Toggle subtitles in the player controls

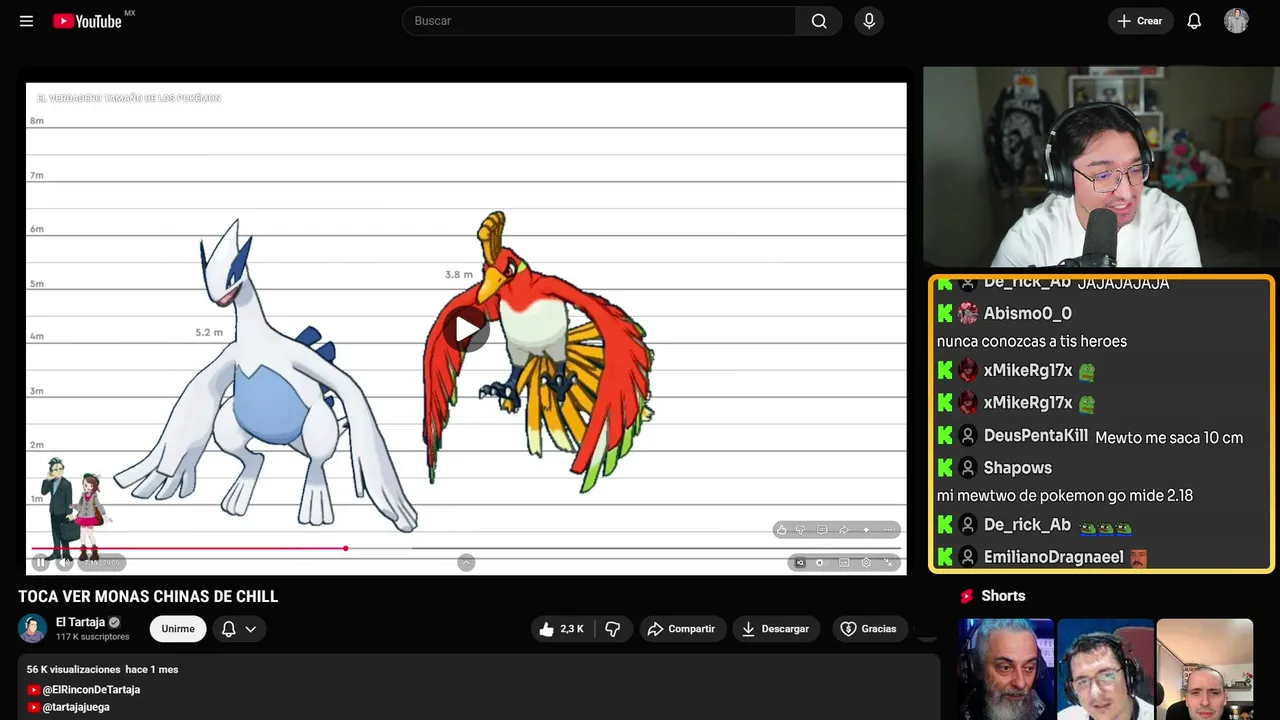[x=844, y=563]
